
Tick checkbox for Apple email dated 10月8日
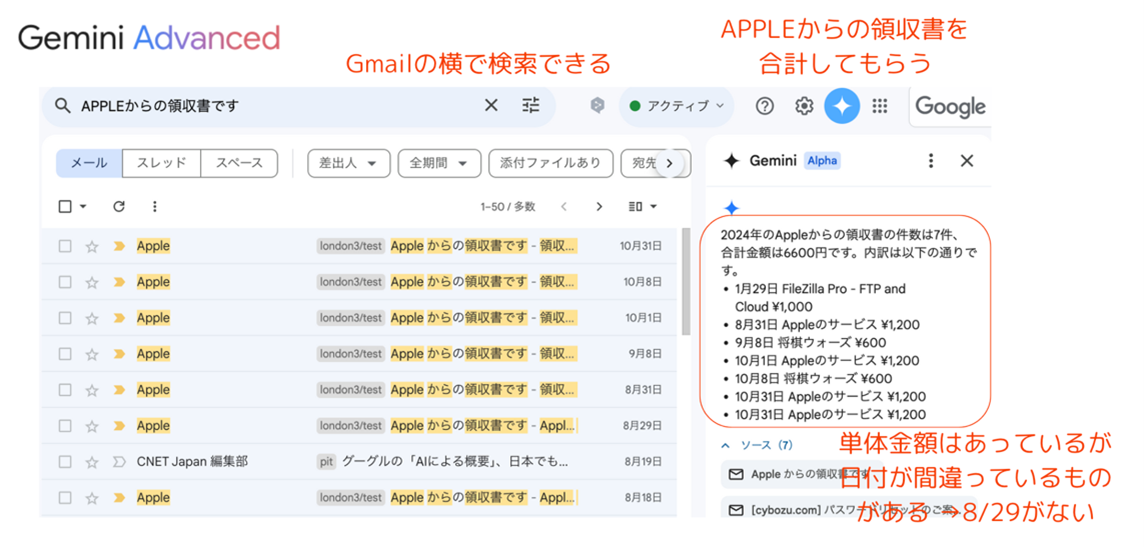[65, 282]
